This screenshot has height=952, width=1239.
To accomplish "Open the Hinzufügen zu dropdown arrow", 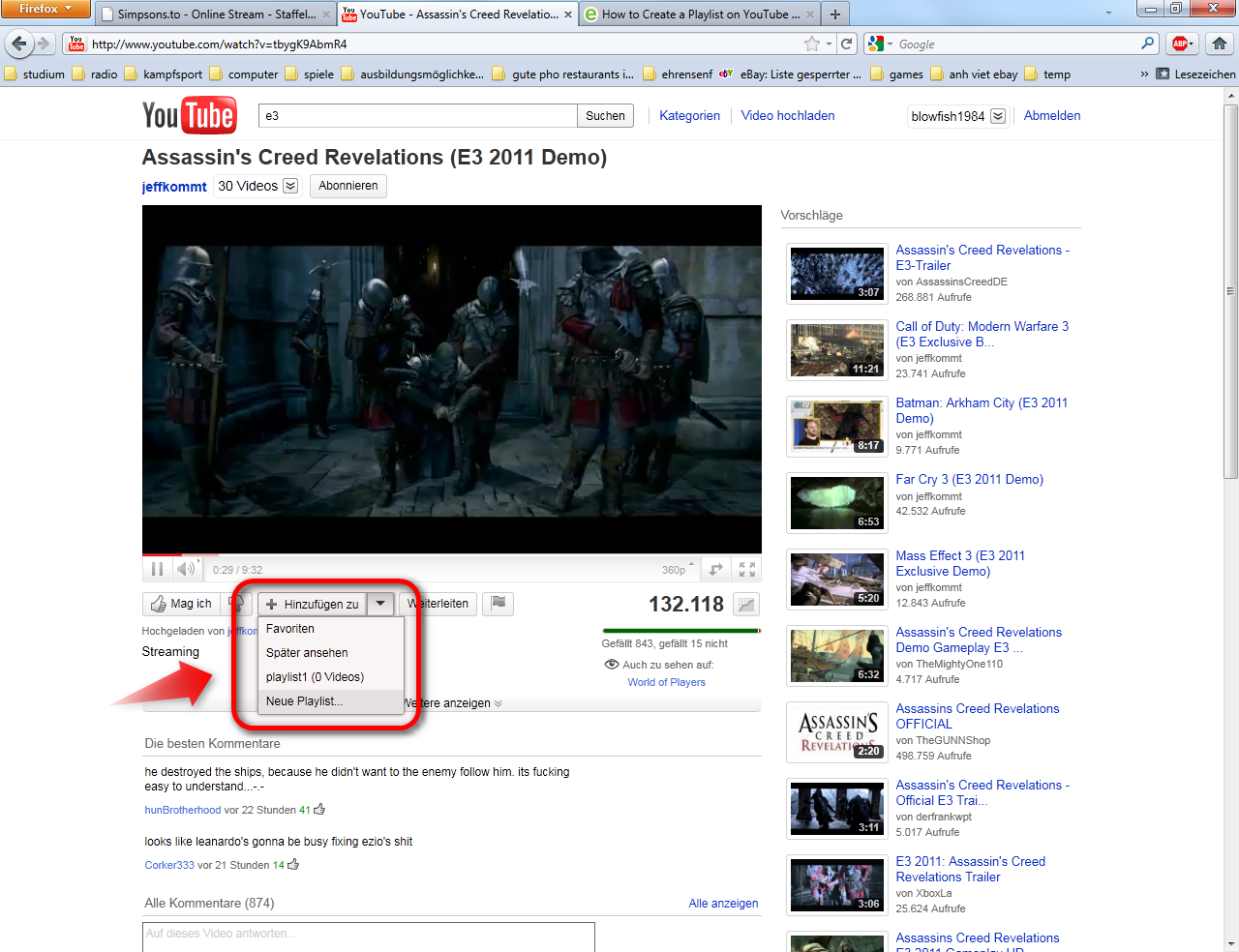I will (379, 604).
